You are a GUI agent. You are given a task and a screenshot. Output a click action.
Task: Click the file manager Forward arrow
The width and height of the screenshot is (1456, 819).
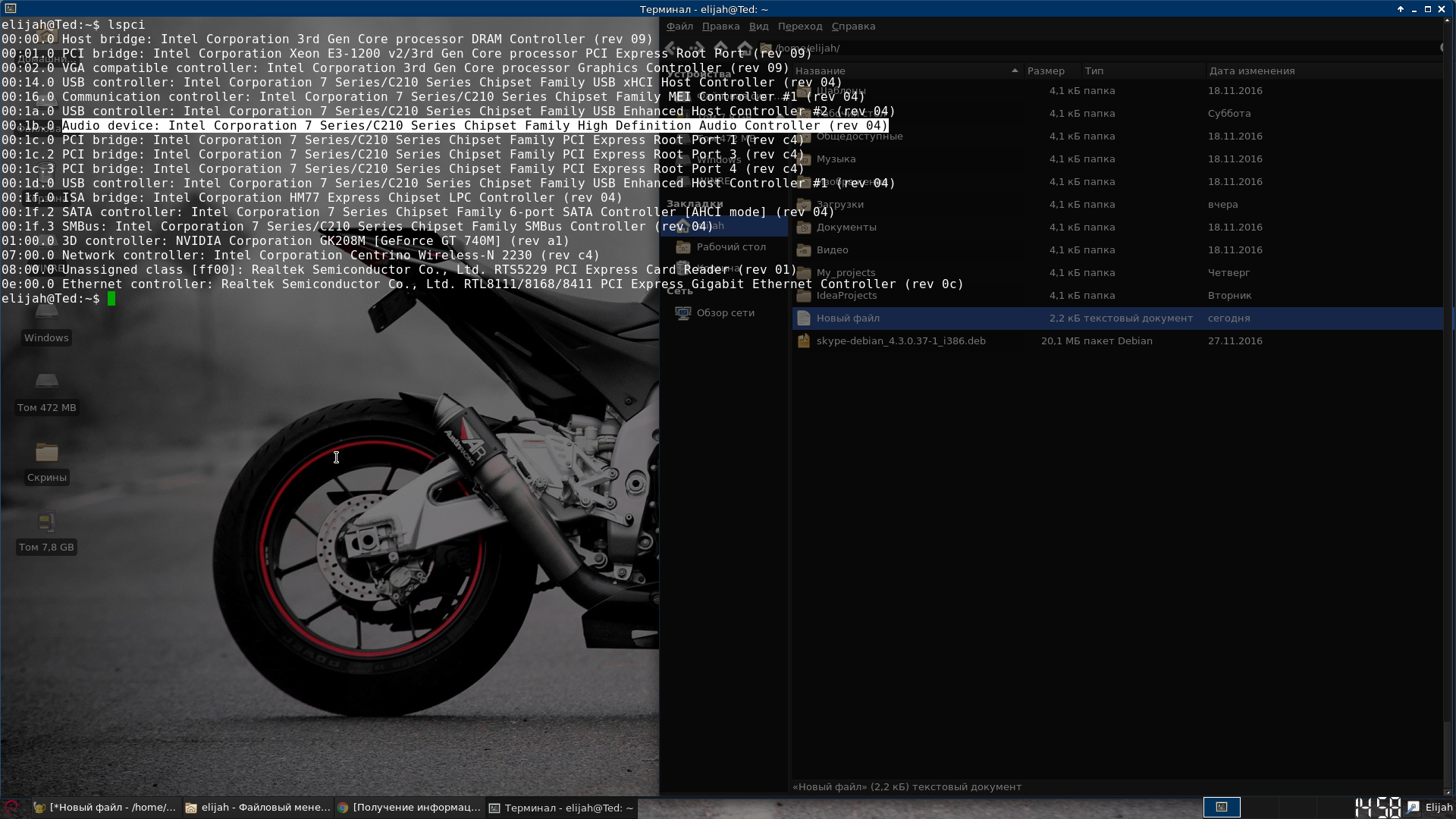[698, 48]
